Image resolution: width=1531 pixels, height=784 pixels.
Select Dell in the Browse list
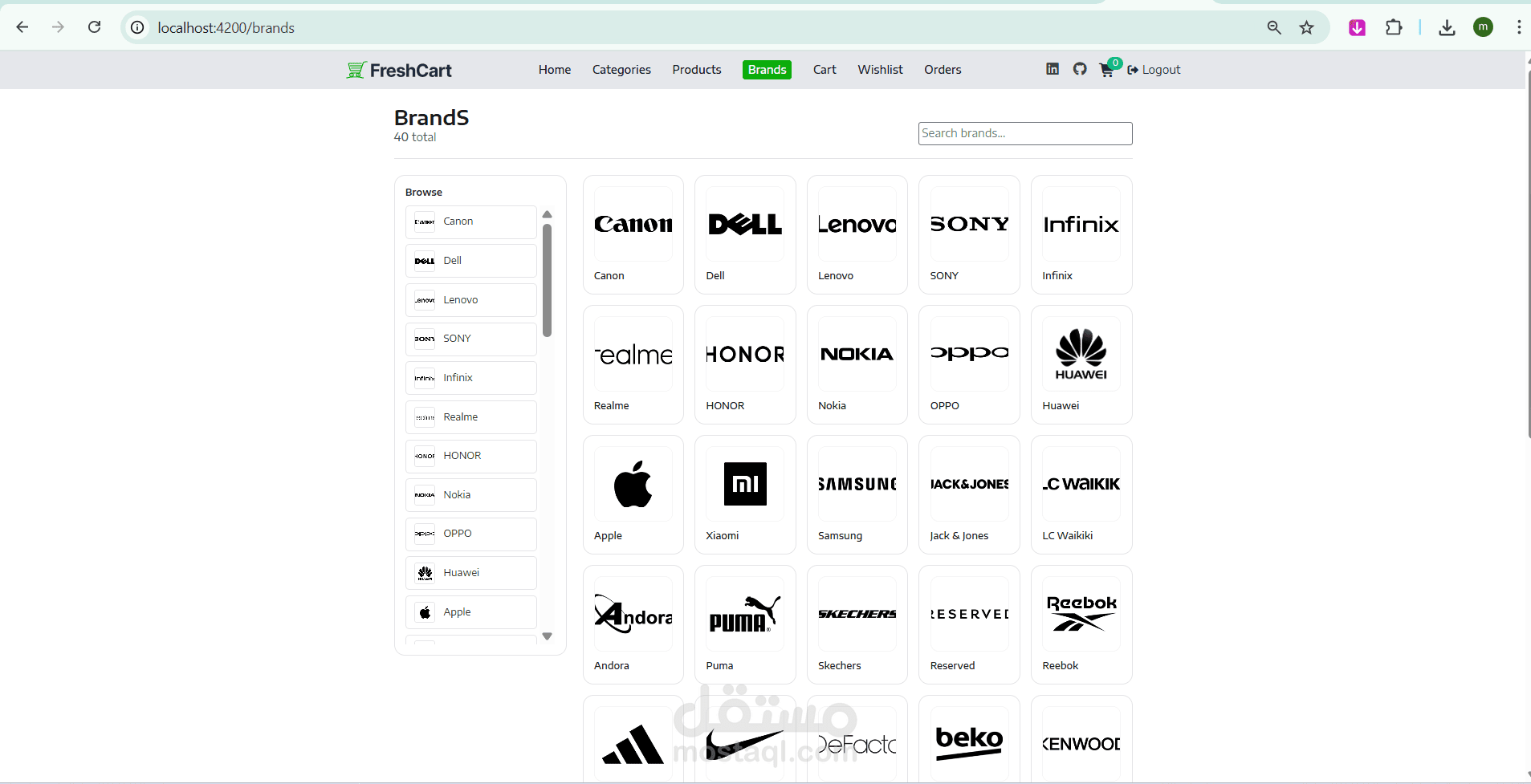471,261
